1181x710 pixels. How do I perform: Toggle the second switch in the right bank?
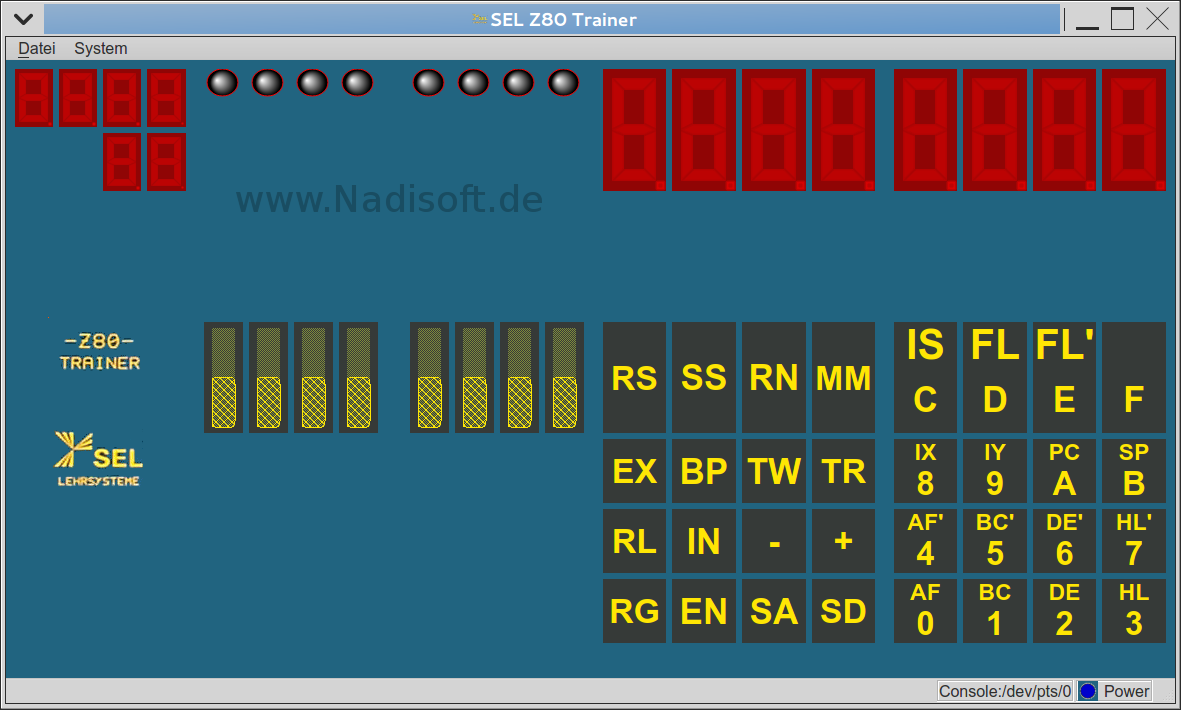(473, 377)
